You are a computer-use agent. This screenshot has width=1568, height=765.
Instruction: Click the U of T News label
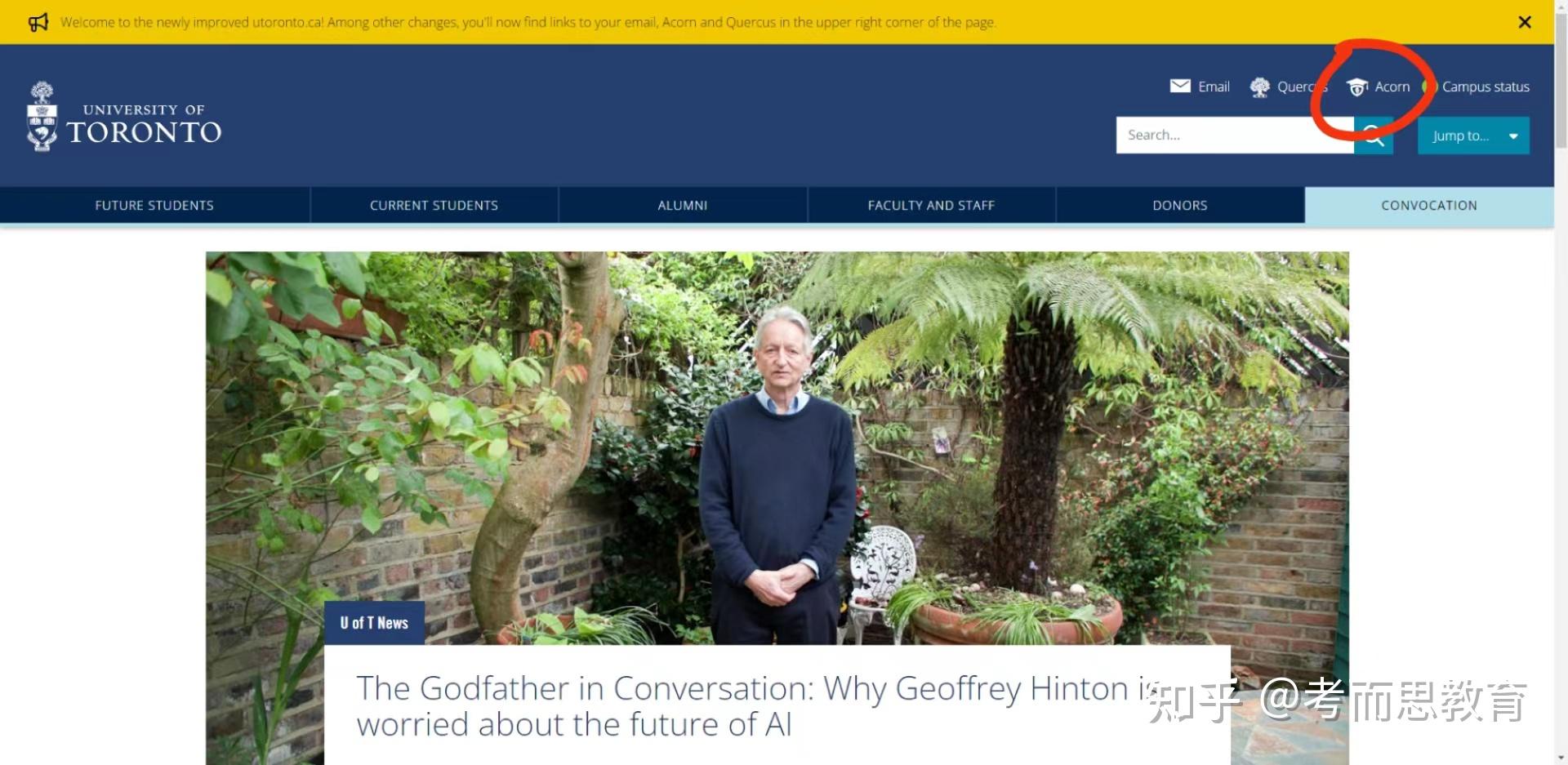374,623
